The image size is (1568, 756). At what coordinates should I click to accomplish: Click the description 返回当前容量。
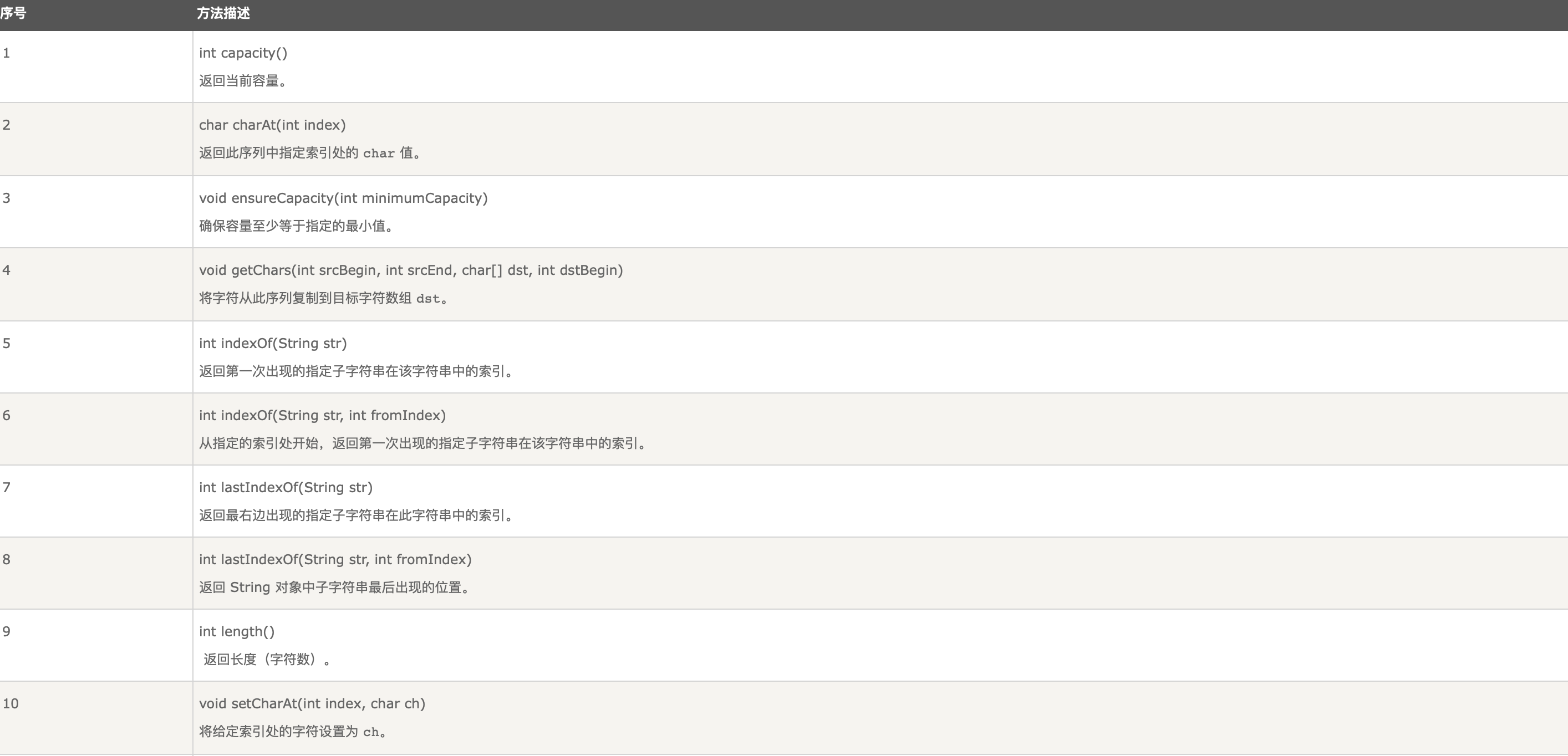(x=243, y=81)
